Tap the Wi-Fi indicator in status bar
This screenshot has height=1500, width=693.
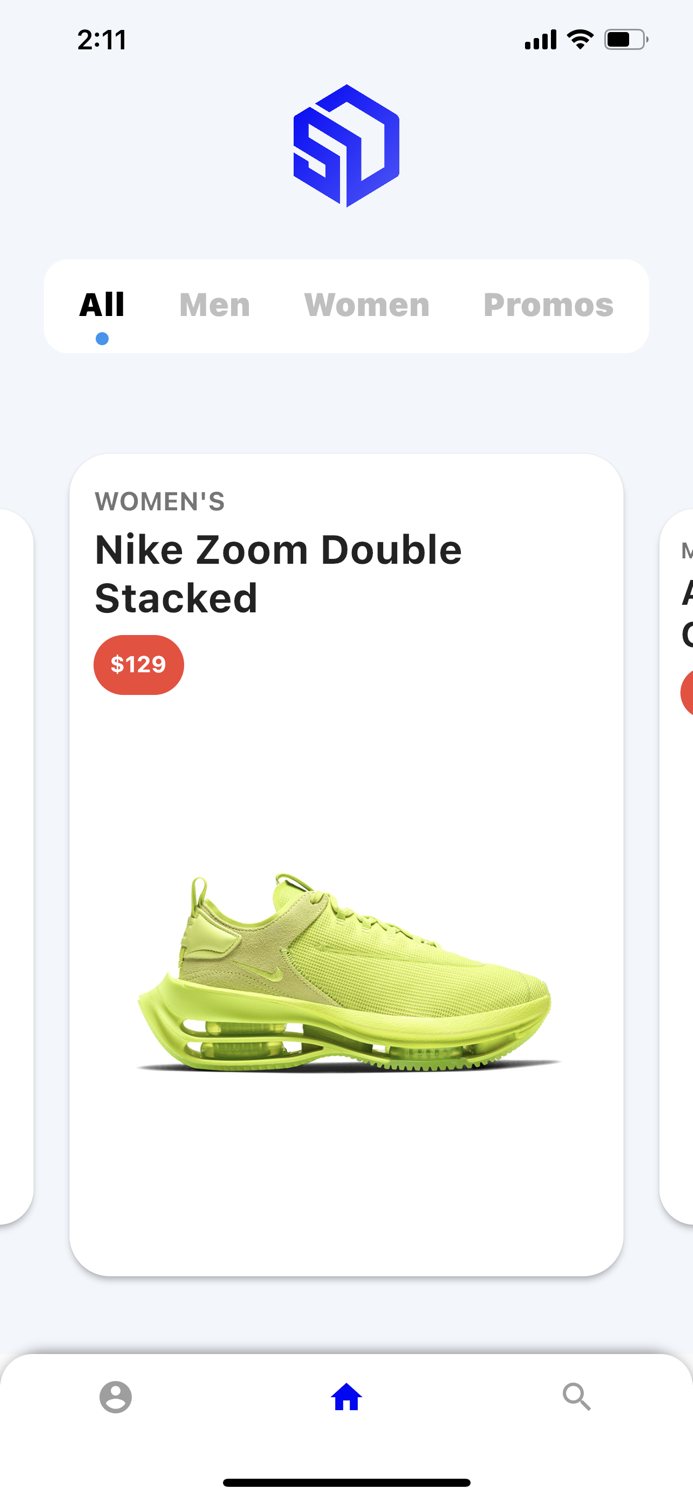(x=580, y=39)
